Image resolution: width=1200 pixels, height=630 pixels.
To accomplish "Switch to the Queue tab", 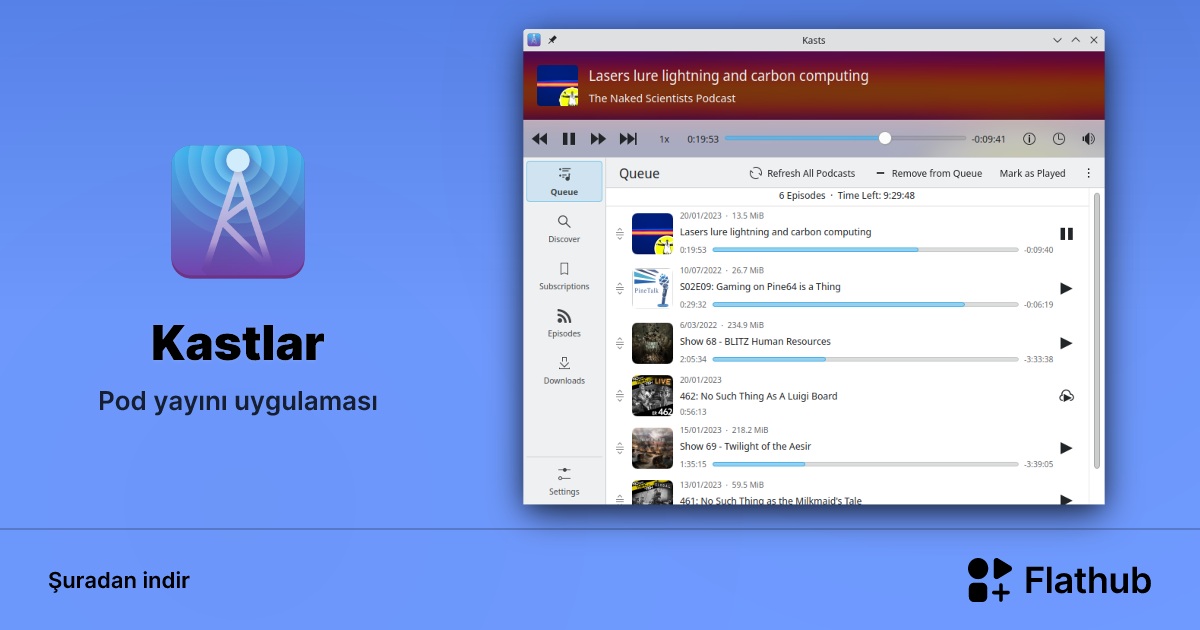I will 564,180.
